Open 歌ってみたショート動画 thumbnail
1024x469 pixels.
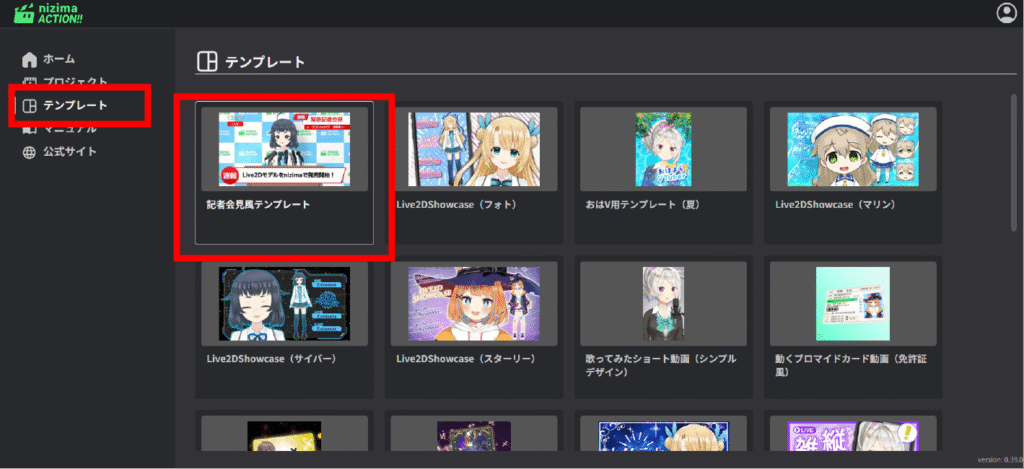pyautogui.click(x=664, y=304)
